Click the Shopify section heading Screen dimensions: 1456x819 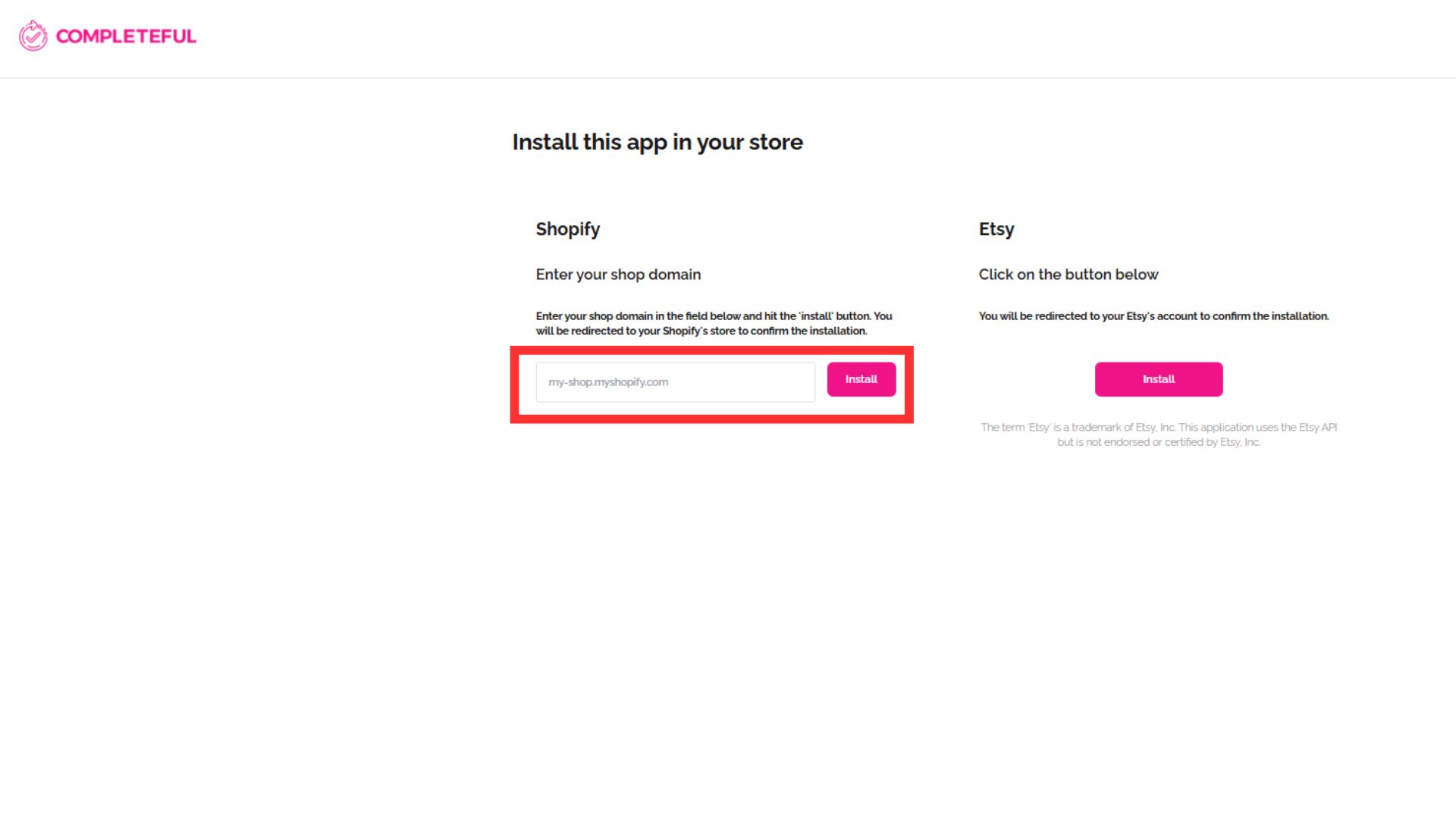pyautogui.click(x=568, y=229)
